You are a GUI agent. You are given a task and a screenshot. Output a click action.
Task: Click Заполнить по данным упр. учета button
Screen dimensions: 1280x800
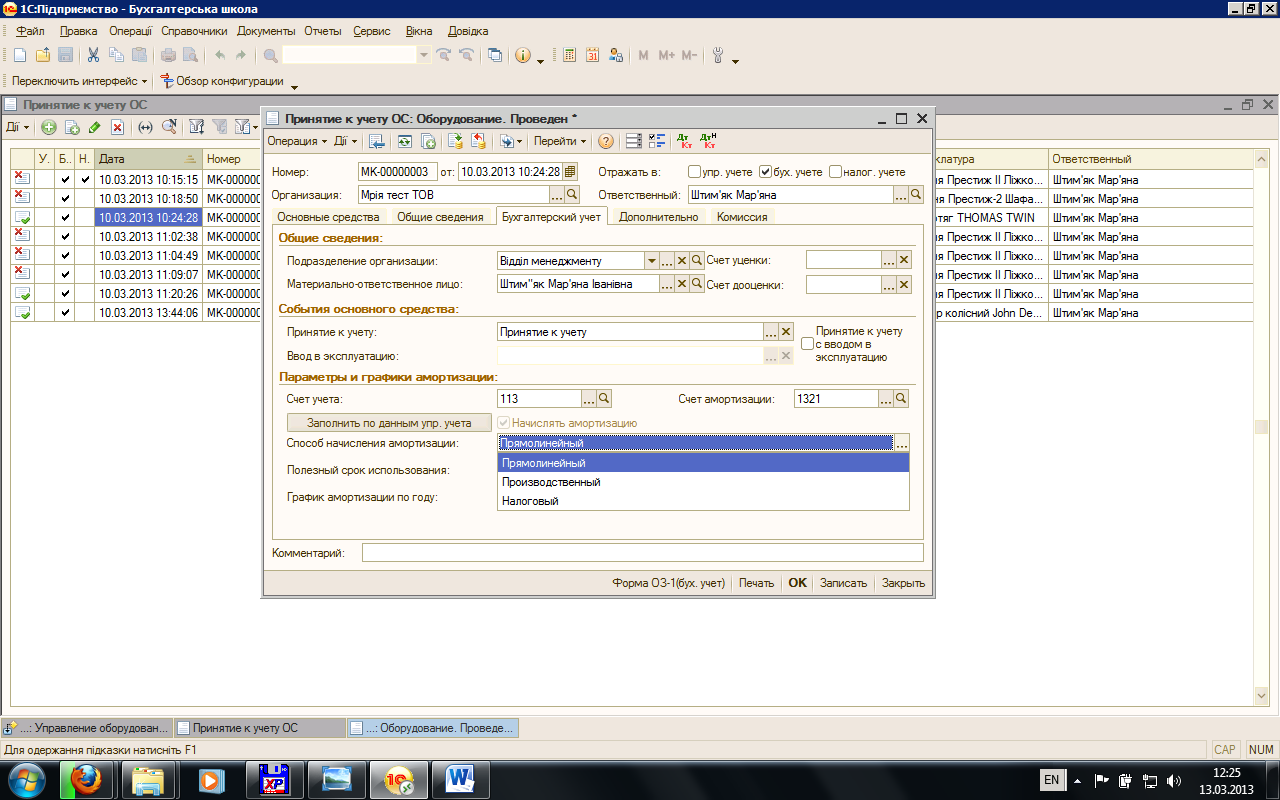(389, 423)
